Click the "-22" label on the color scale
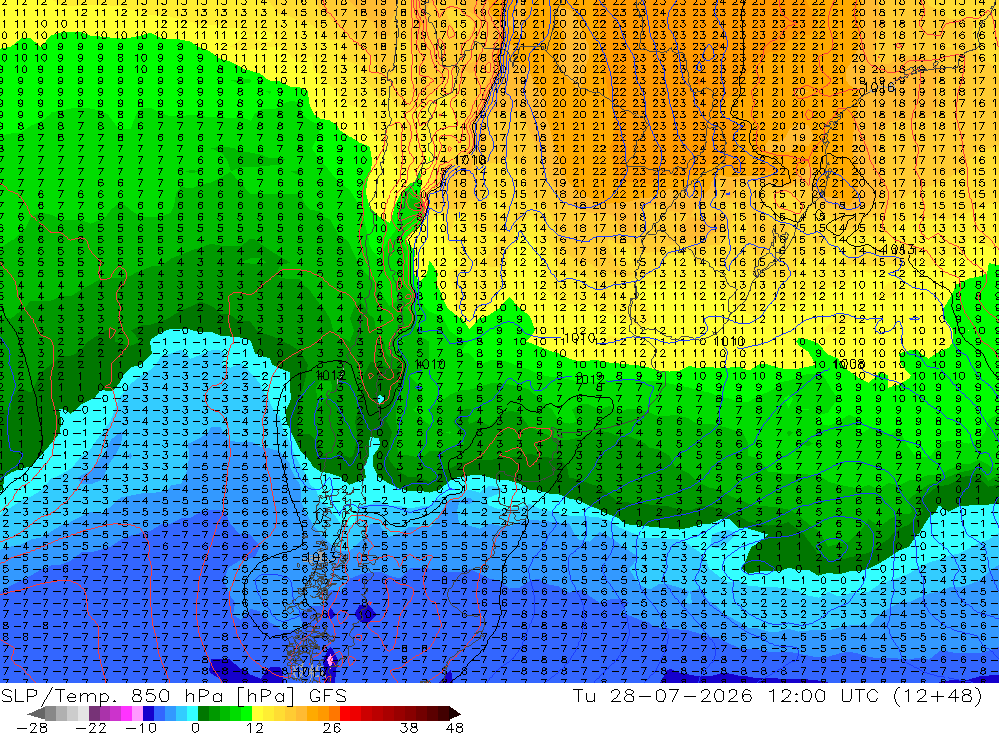1000x733 pixels. (91, 727)
